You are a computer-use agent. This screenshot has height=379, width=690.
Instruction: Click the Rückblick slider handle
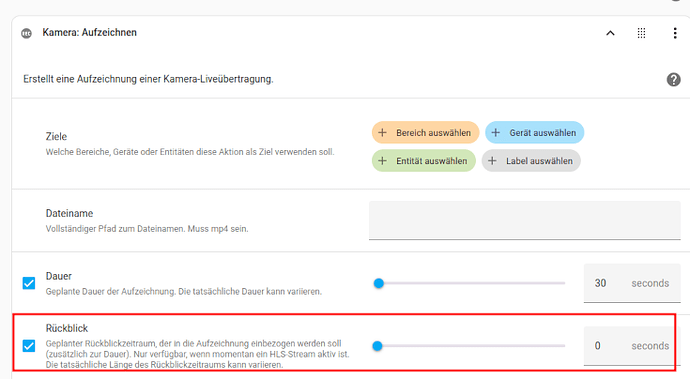click(x=377, y=346)
